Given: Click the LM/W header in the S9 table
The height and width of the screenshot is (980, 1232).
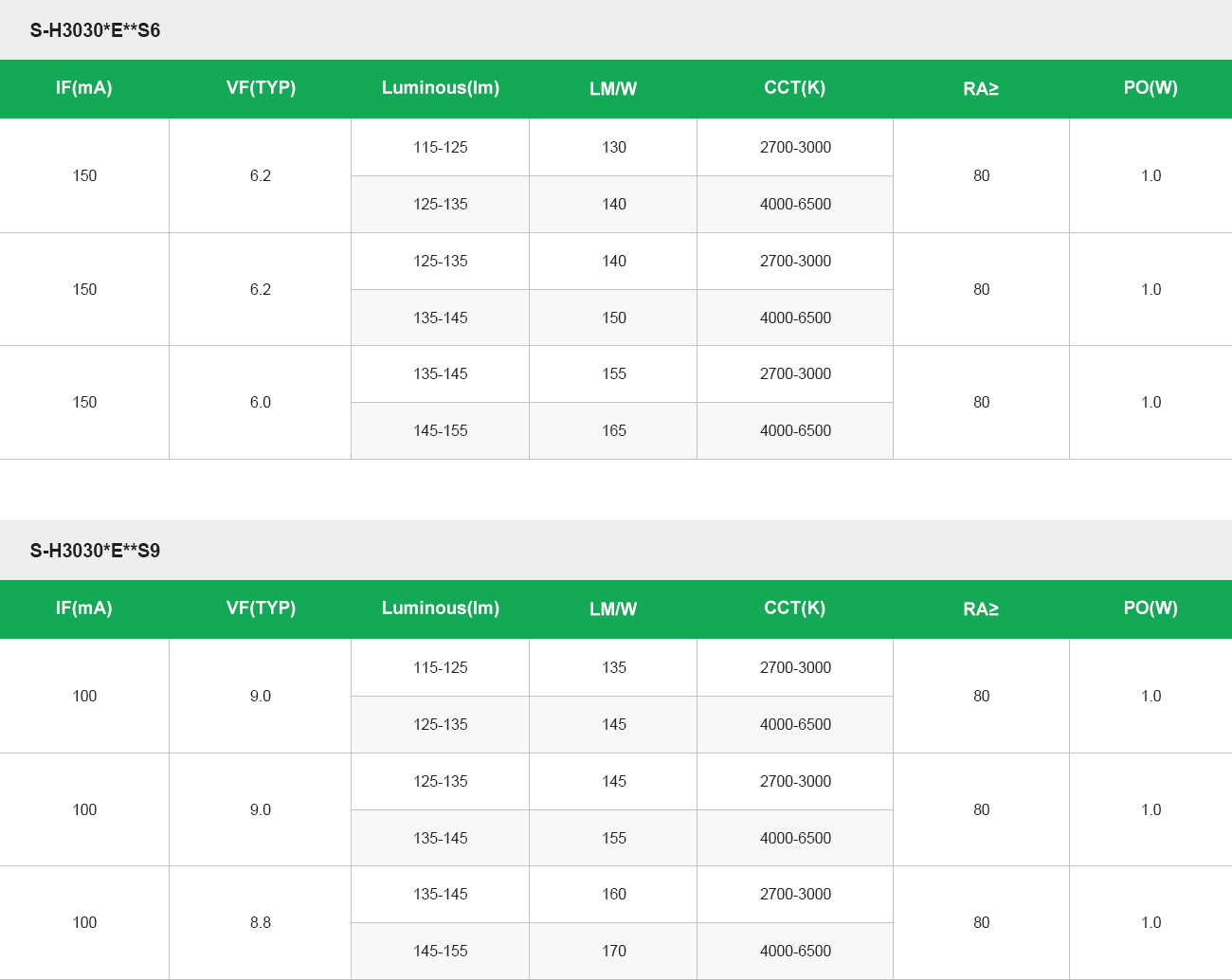Looking at the screenshot, I should (x=613, y=609).
